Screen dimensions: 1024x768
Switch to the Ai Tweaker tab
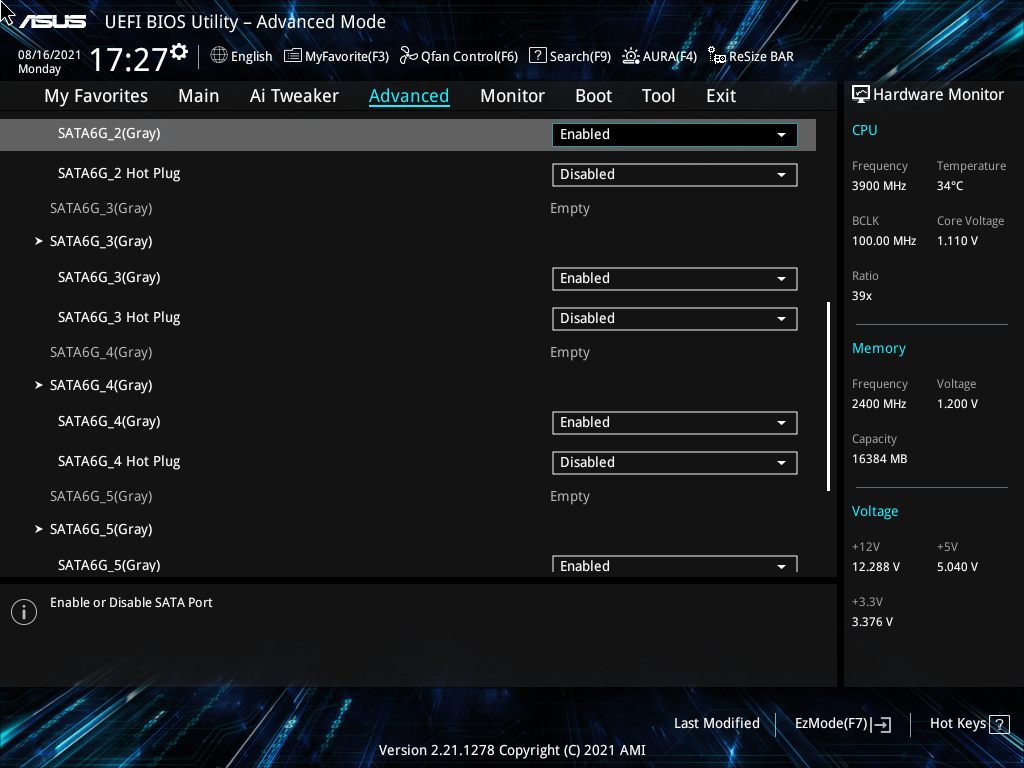pos(294,96)
